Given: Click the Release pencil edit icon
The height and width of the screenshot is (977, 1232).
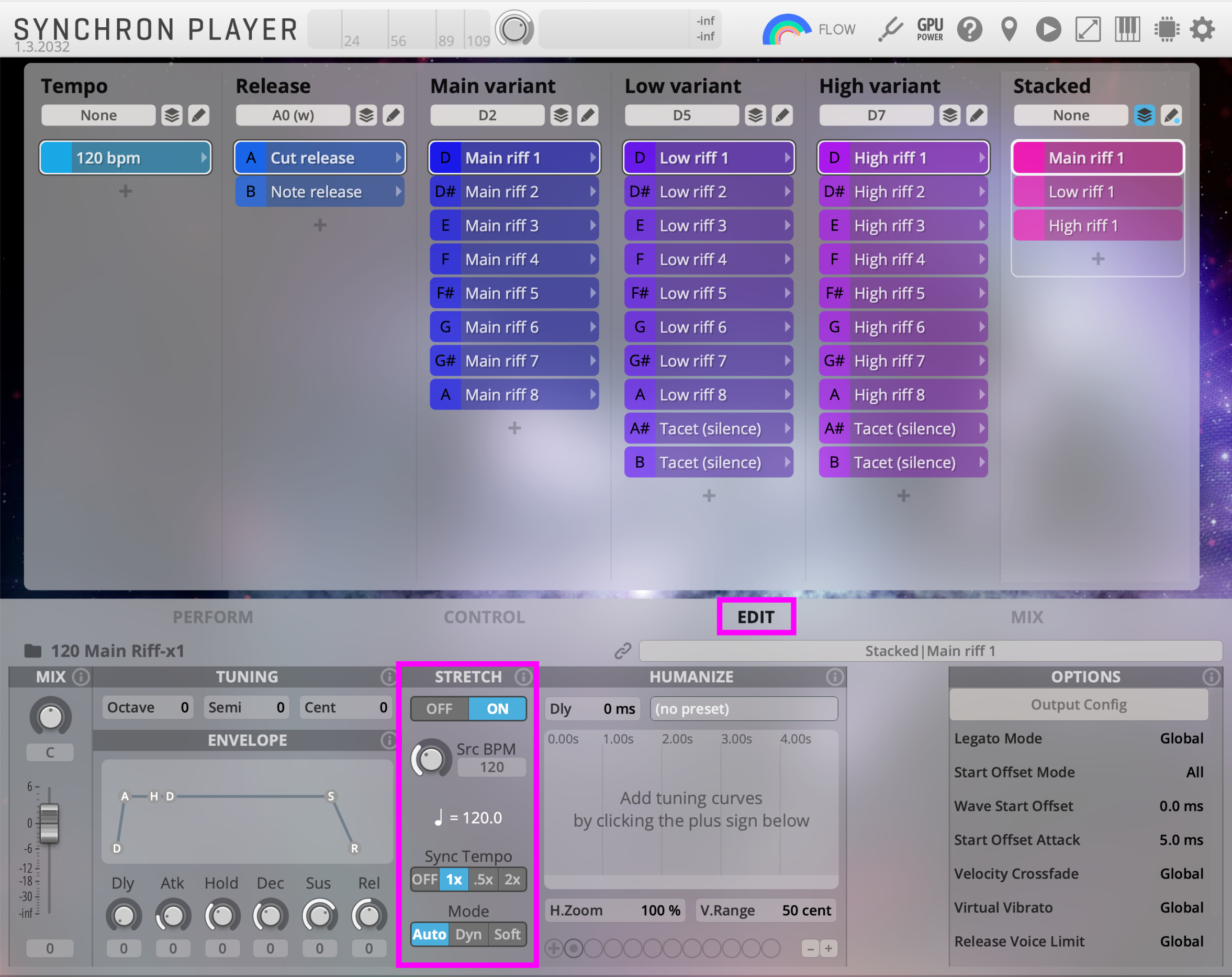Looking at the screenshot, I should point(393,116).
